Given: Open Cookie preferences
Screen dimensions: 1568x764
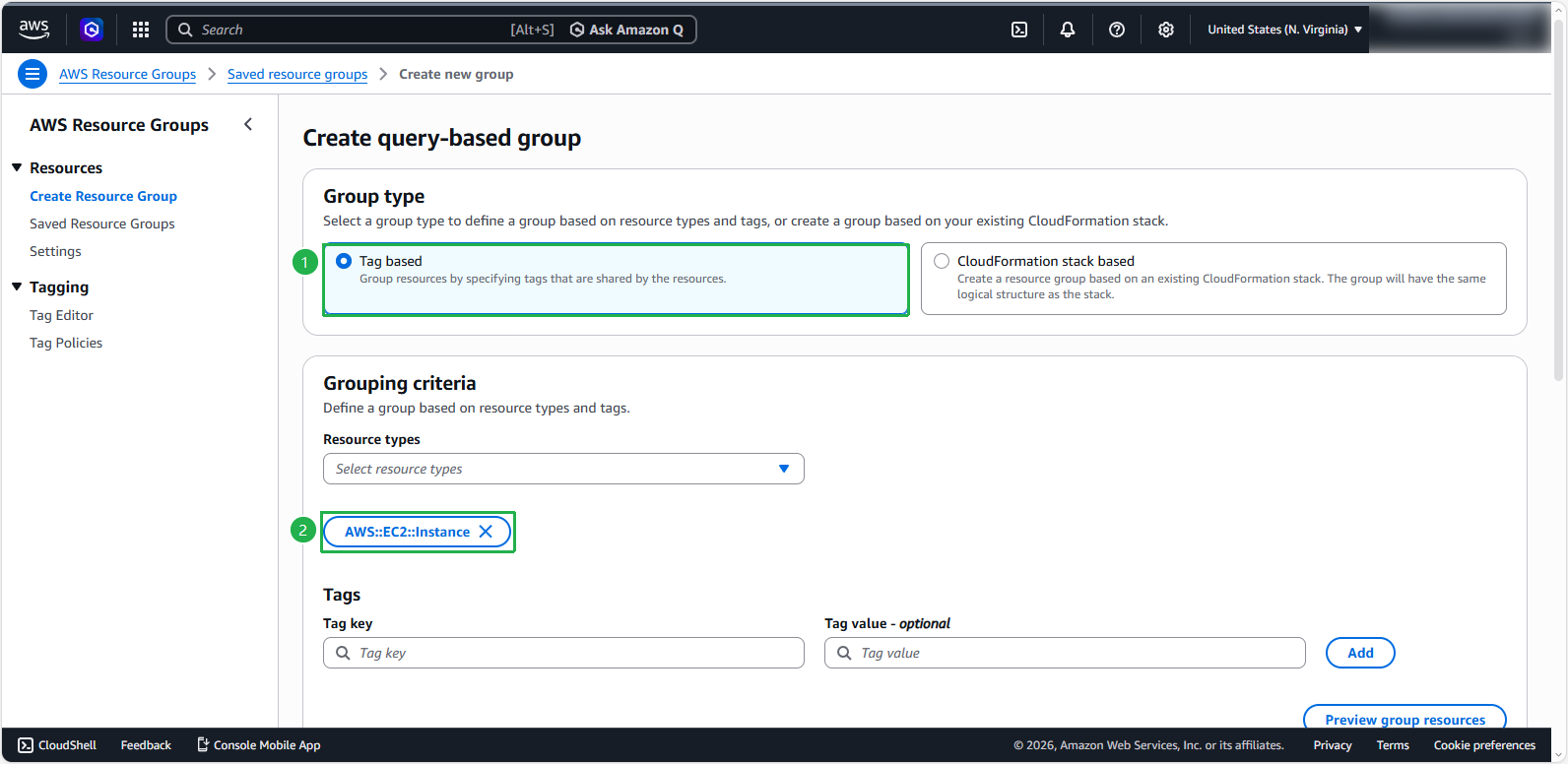Looking at the screenshot, I should 1484,745.
